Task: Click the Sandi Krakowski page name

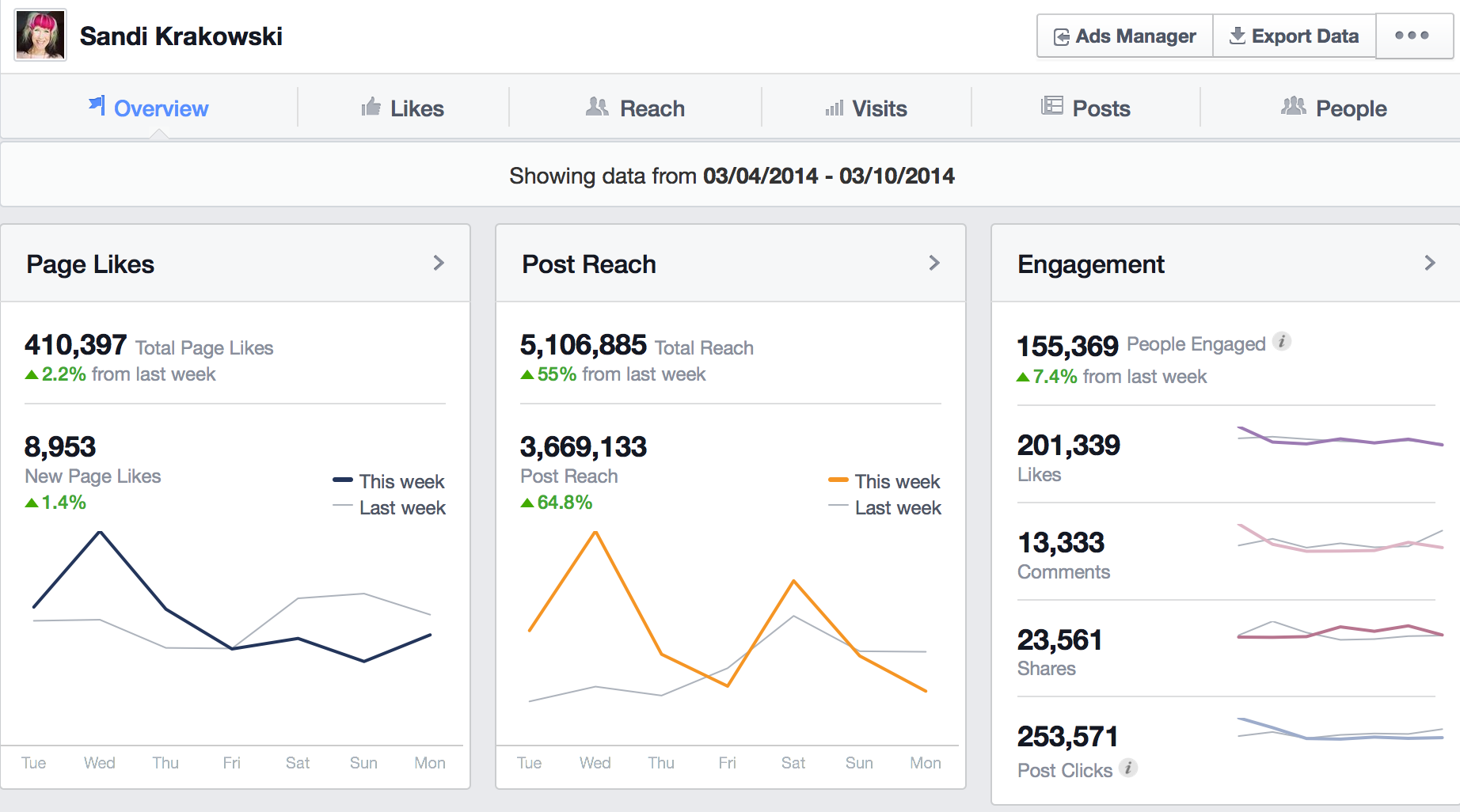Action: [x=181, y=36]
